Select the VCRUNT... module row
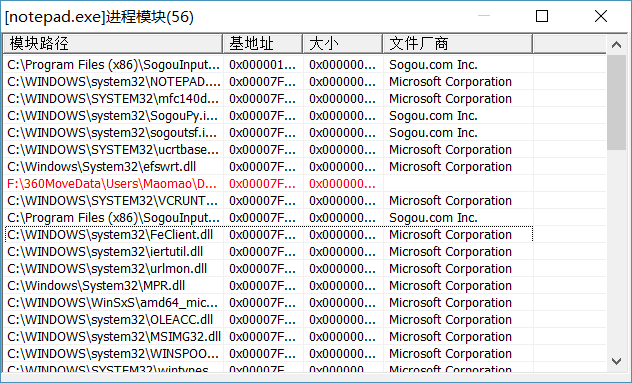Screen dimensions: 632x383 tap(268, 201)
